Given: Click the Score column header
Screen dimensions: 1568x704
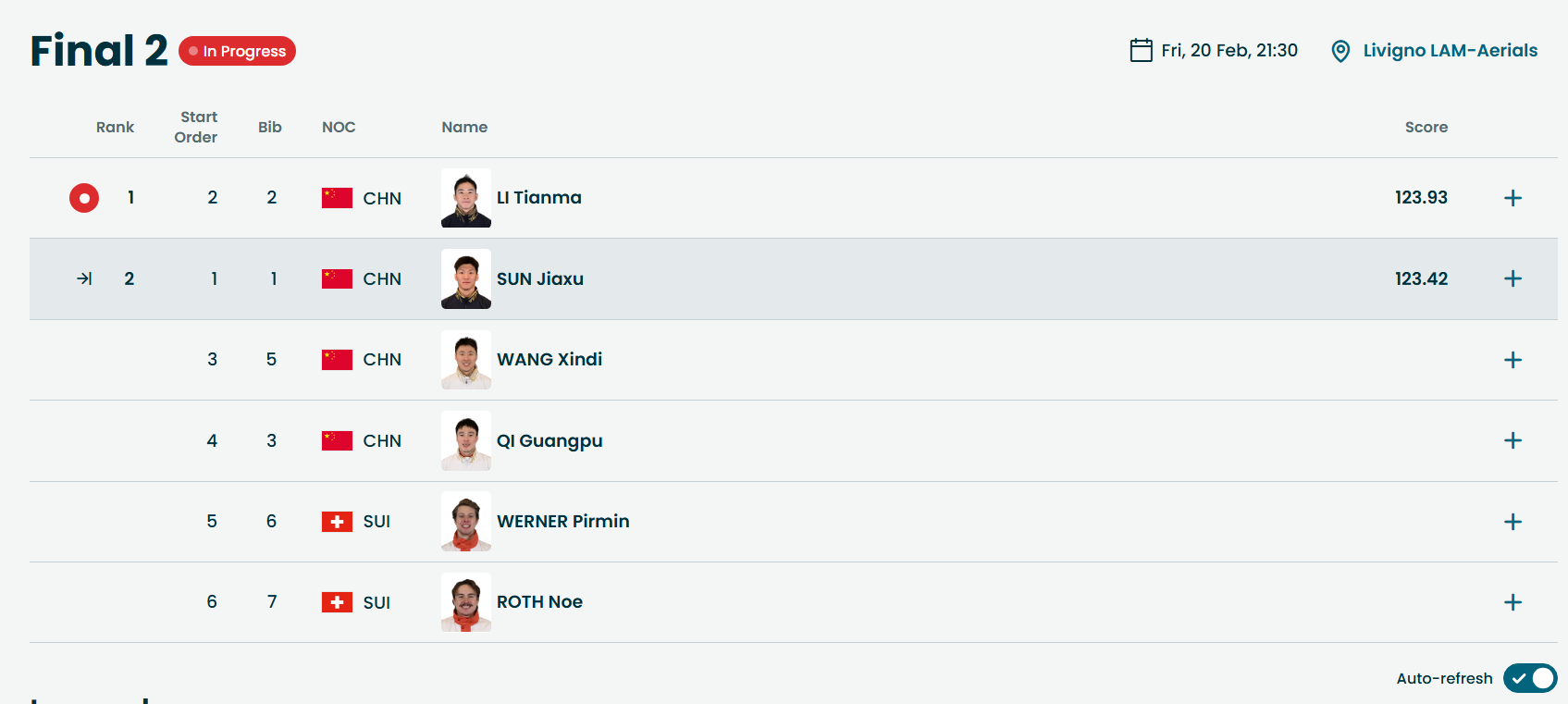Looking at the screenshot, I should 1426,127.
